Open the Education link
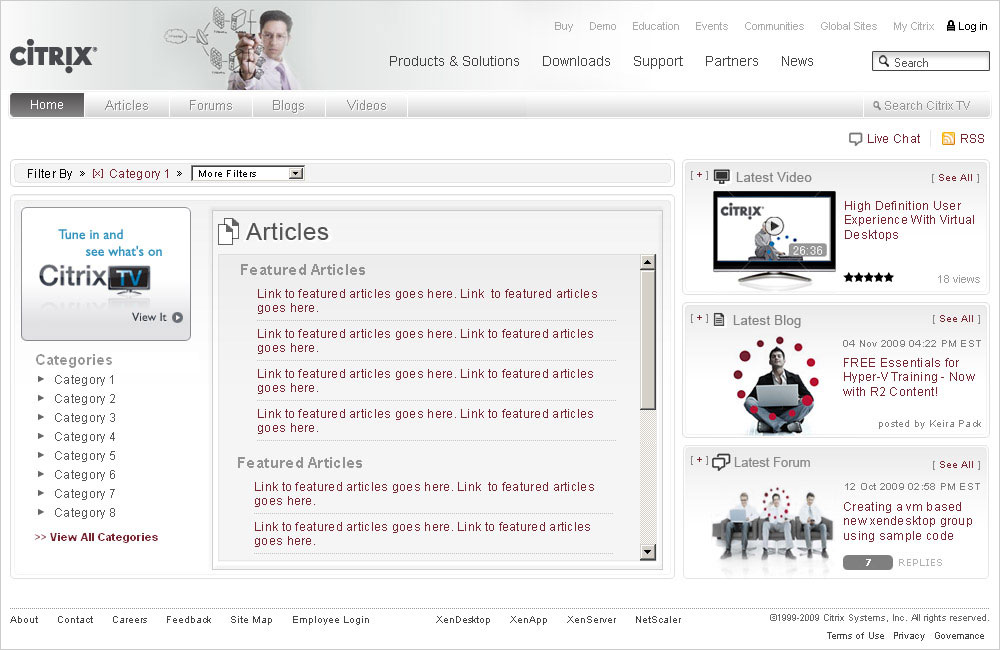1000x650 pixels. tap(656, 26)
